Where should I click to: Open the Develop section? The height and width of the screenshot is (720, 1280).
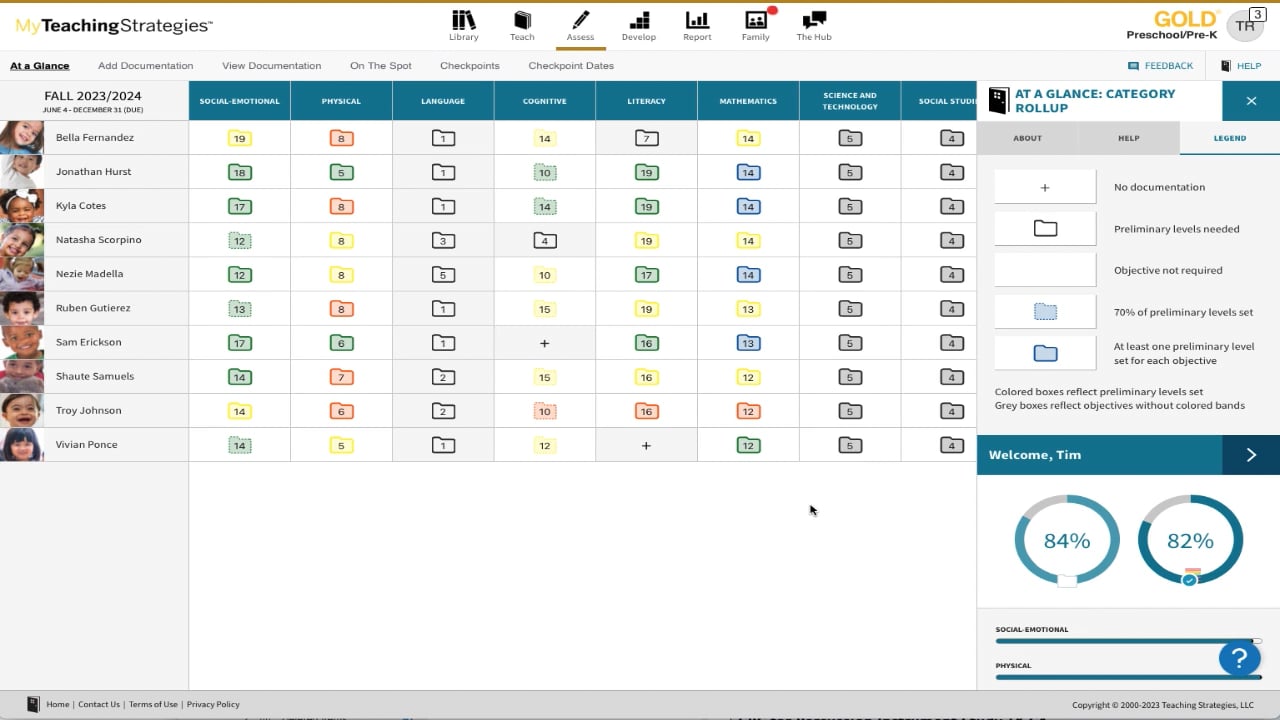[638, 26]
